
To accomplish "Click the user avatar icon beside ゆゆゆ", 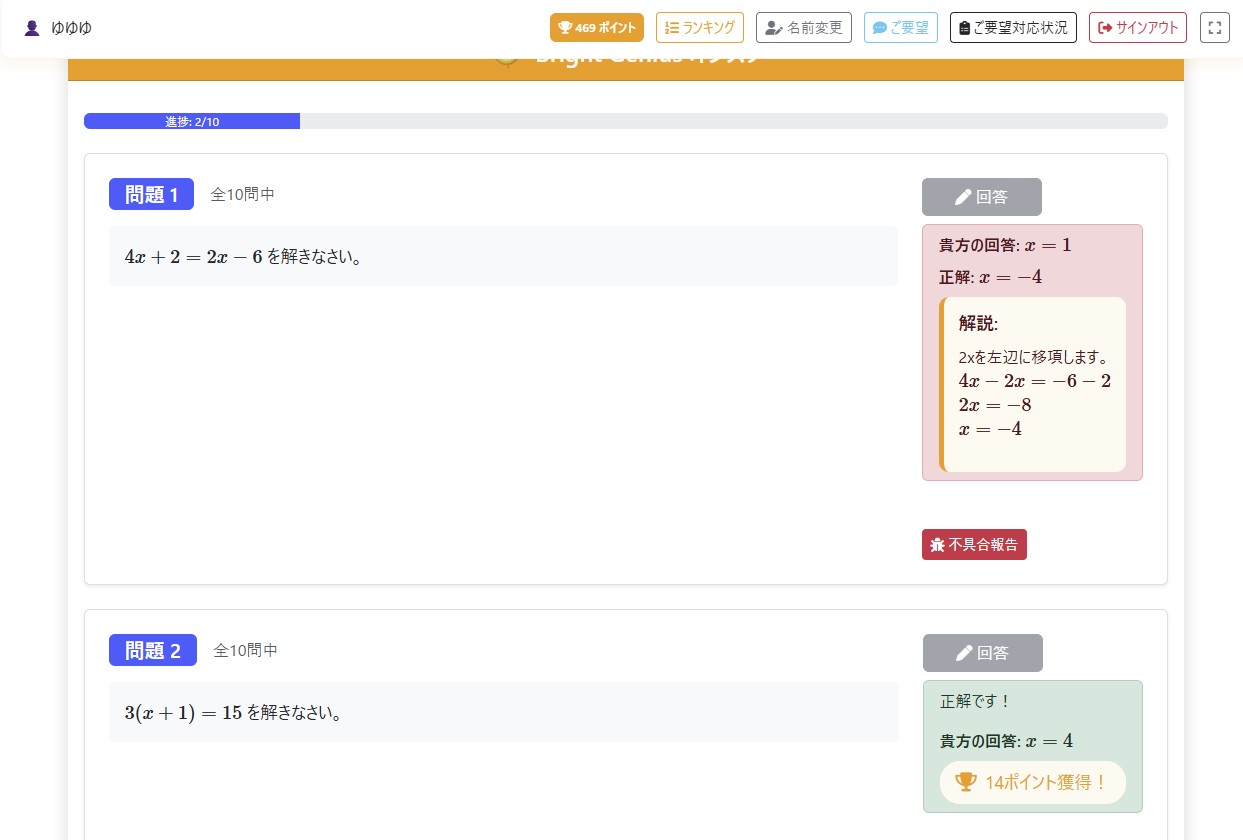I will 32,28.
